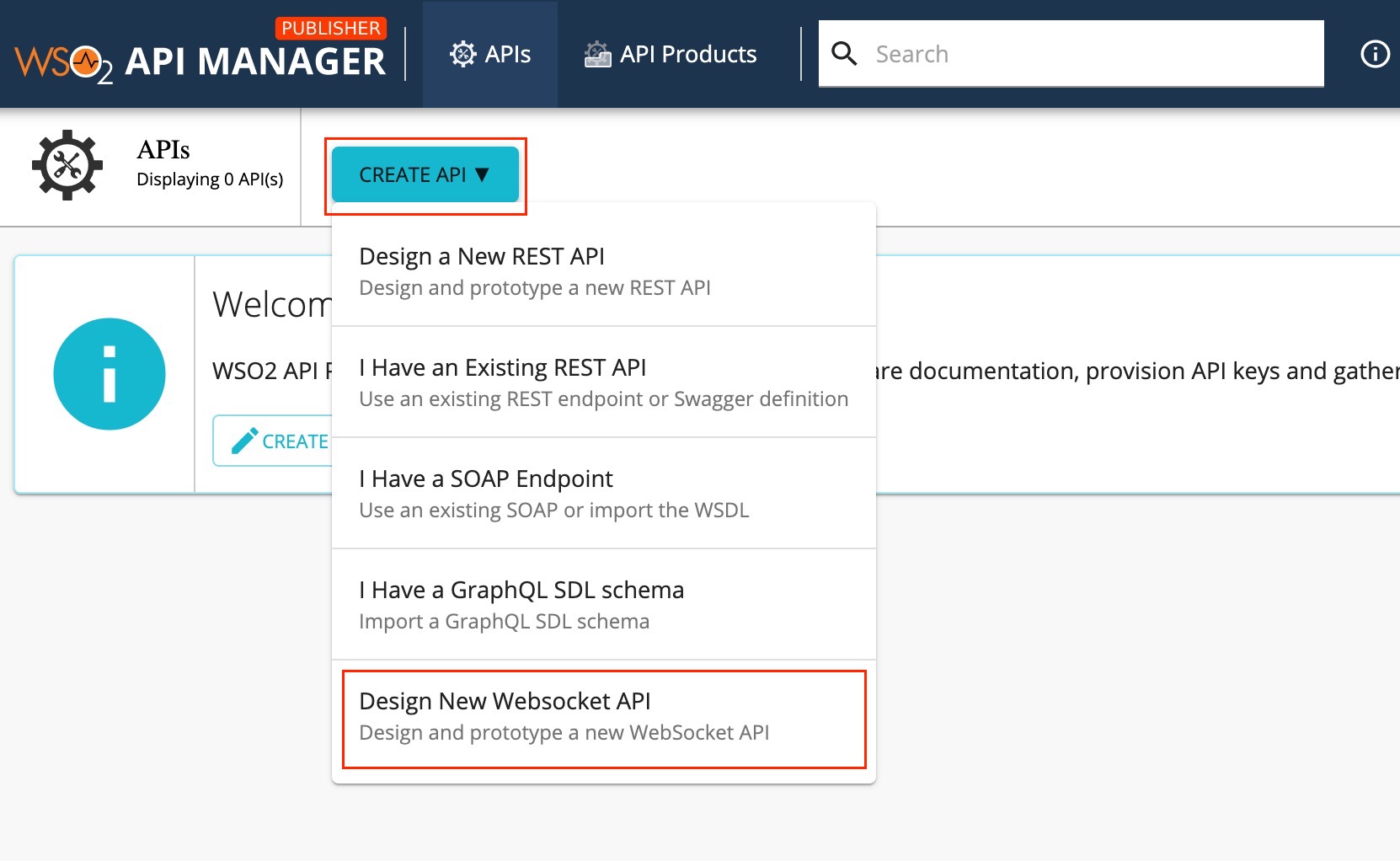Click the WSO2 API Manager logo

[198, 57]
